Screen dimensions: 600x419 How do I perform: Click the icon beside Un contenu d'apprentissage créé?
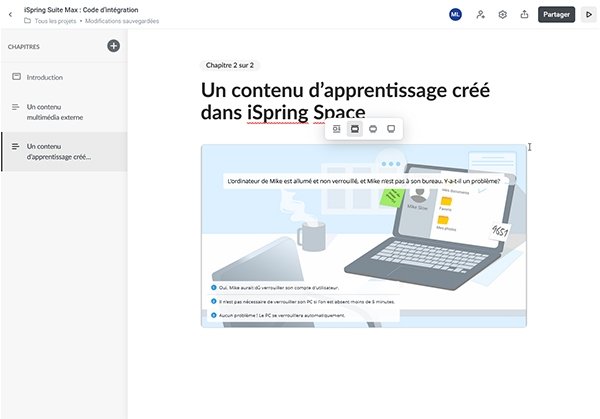(x=16, y=146)
